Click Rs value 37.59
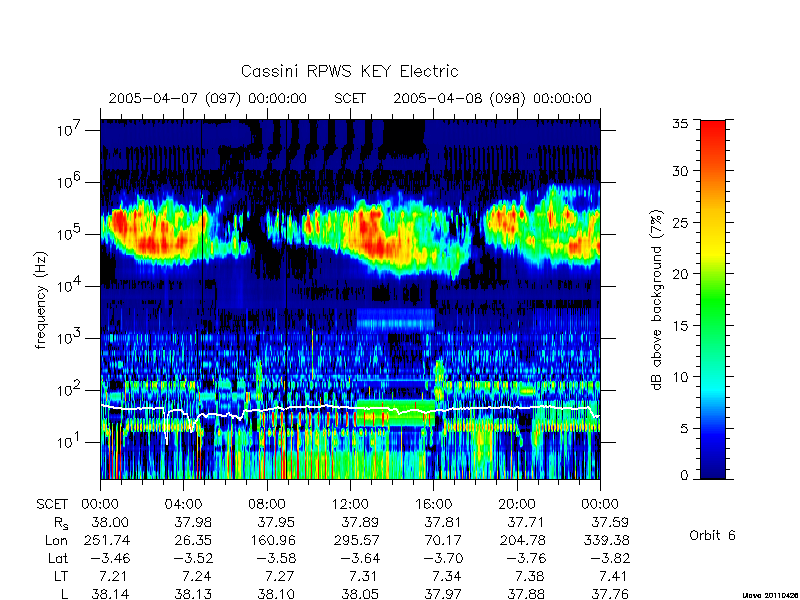The height and width of the screenshot is (600, 800). point(610,522)
